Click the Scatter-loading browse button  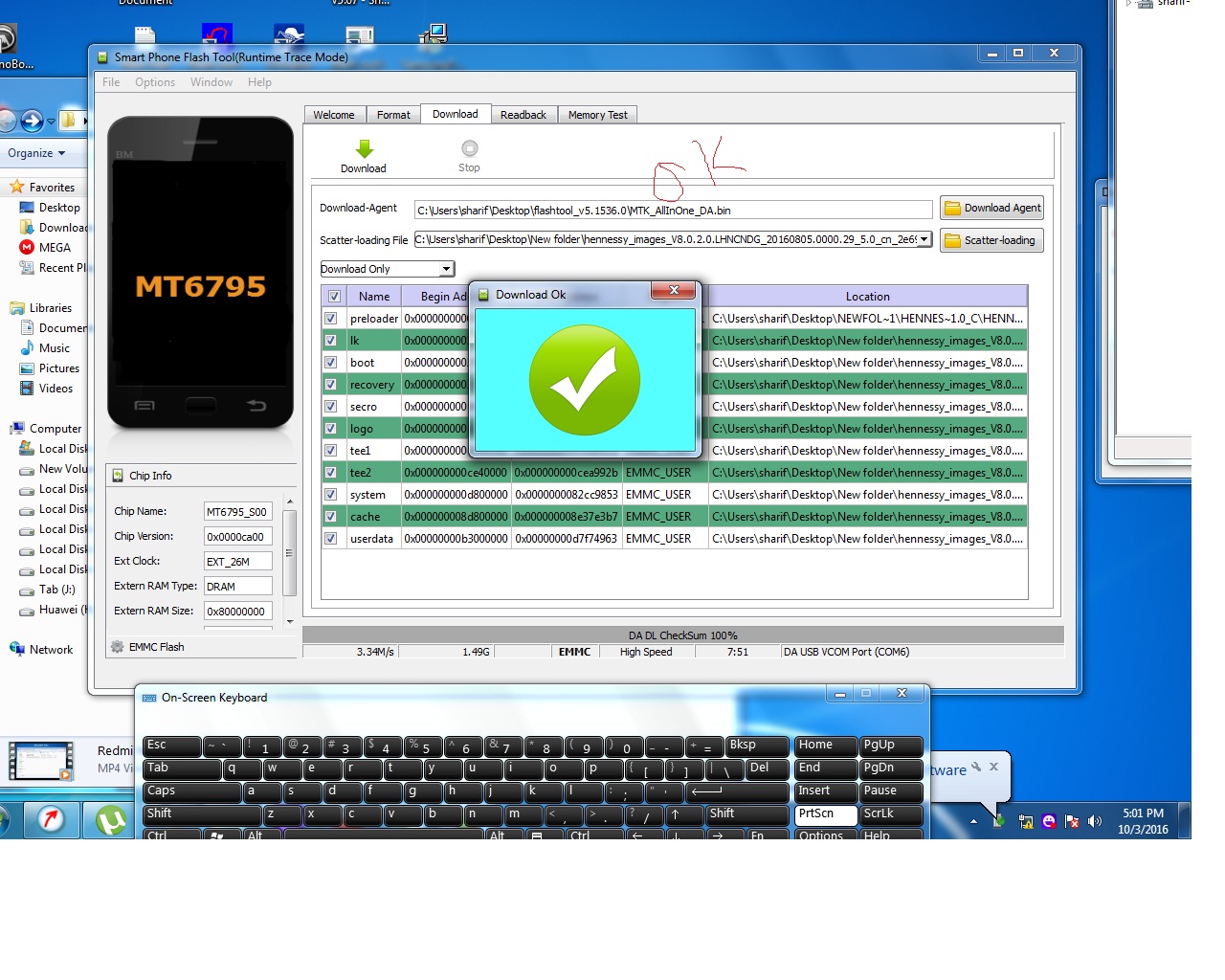991,240
